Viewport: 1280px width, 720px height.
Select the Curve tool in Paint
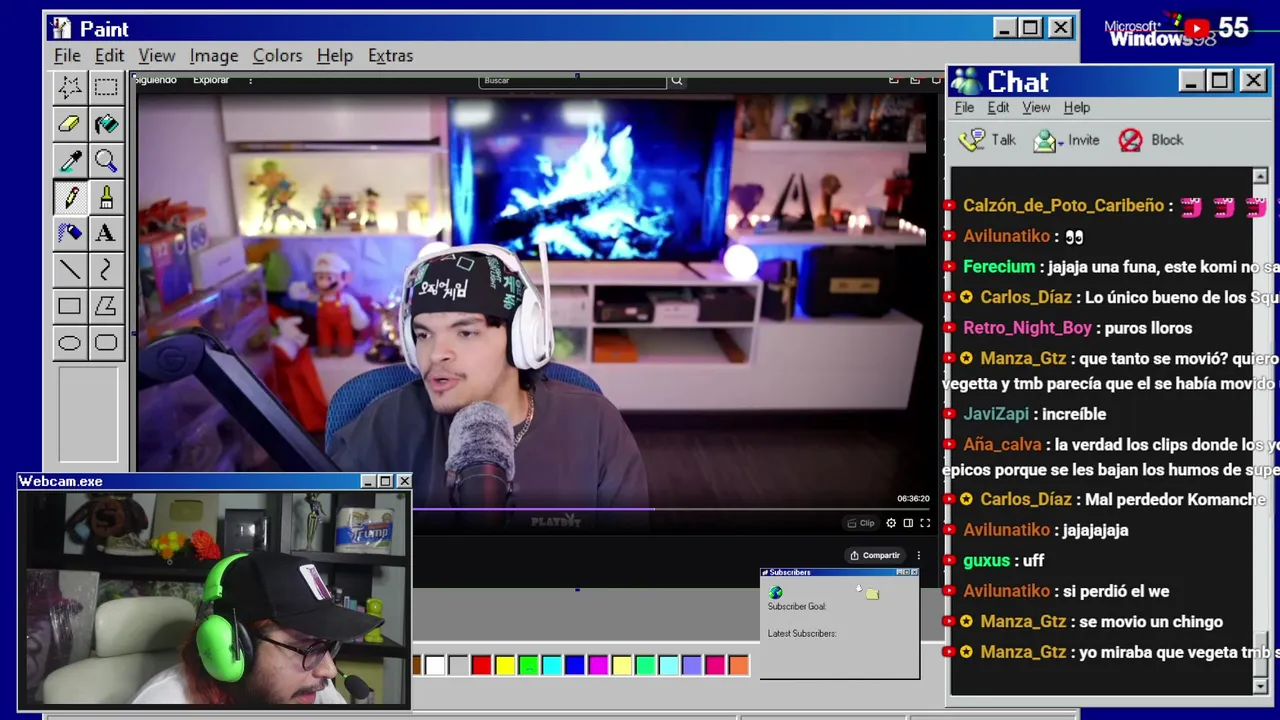[106, 270]
